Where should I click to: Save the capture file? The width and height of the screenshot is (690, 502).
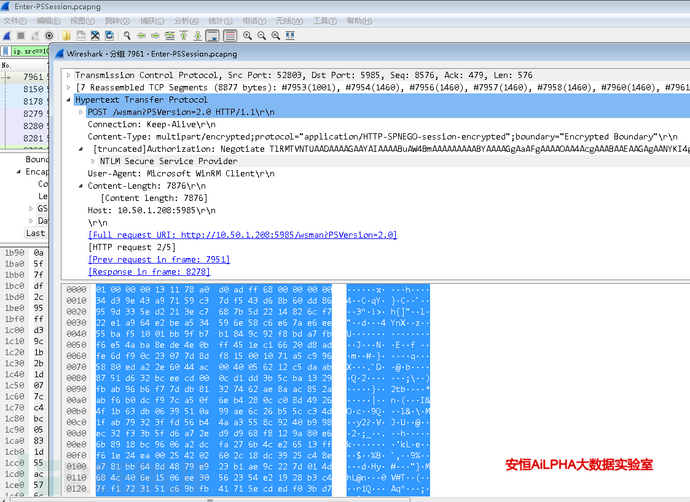(81, 36)
